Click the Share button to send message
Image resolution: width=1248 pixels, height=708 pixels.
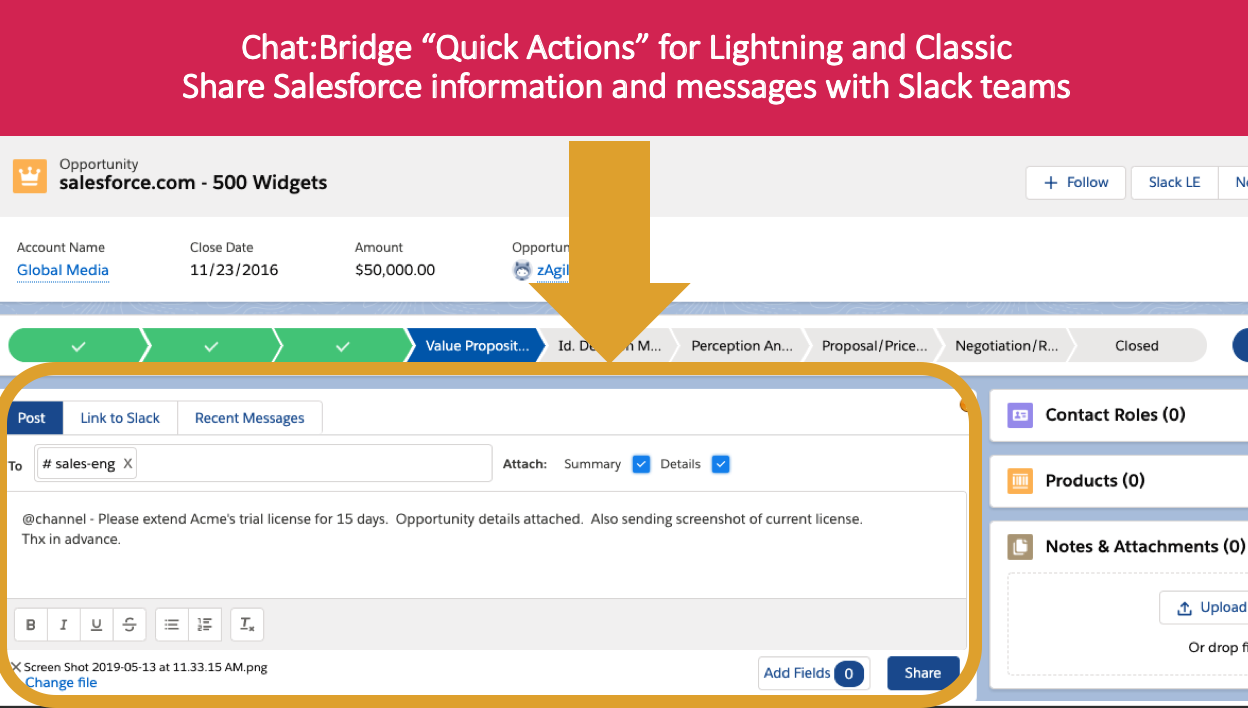click(922, 672)
